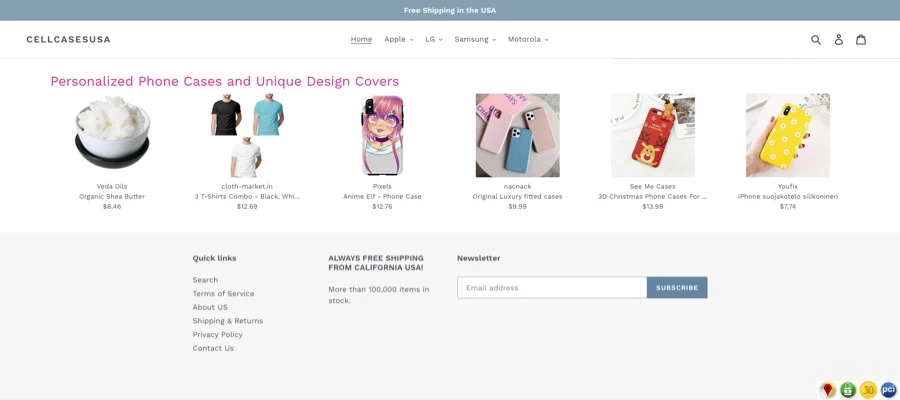Open the Anime Elf phone case thumbnail
Viewport: 900px width, 400px height.
[x=382, y=135]
